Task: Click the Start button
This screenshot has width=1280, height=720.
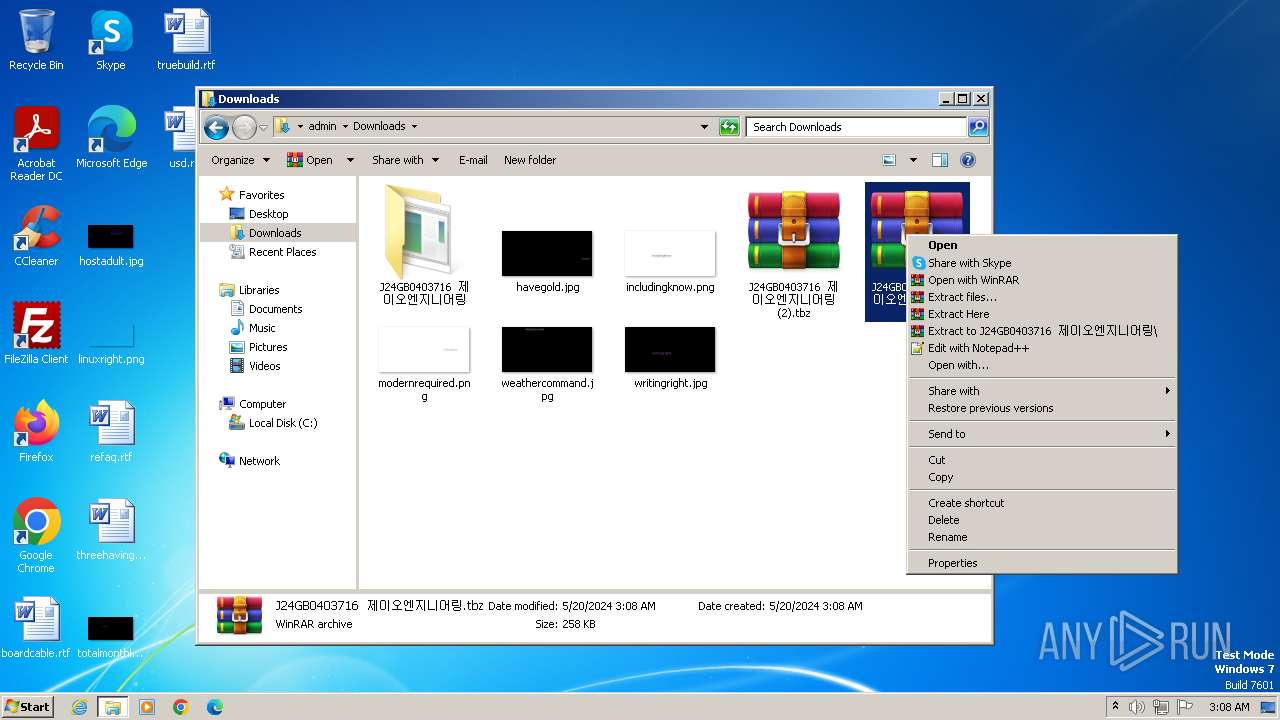Action: click(27, 707)
